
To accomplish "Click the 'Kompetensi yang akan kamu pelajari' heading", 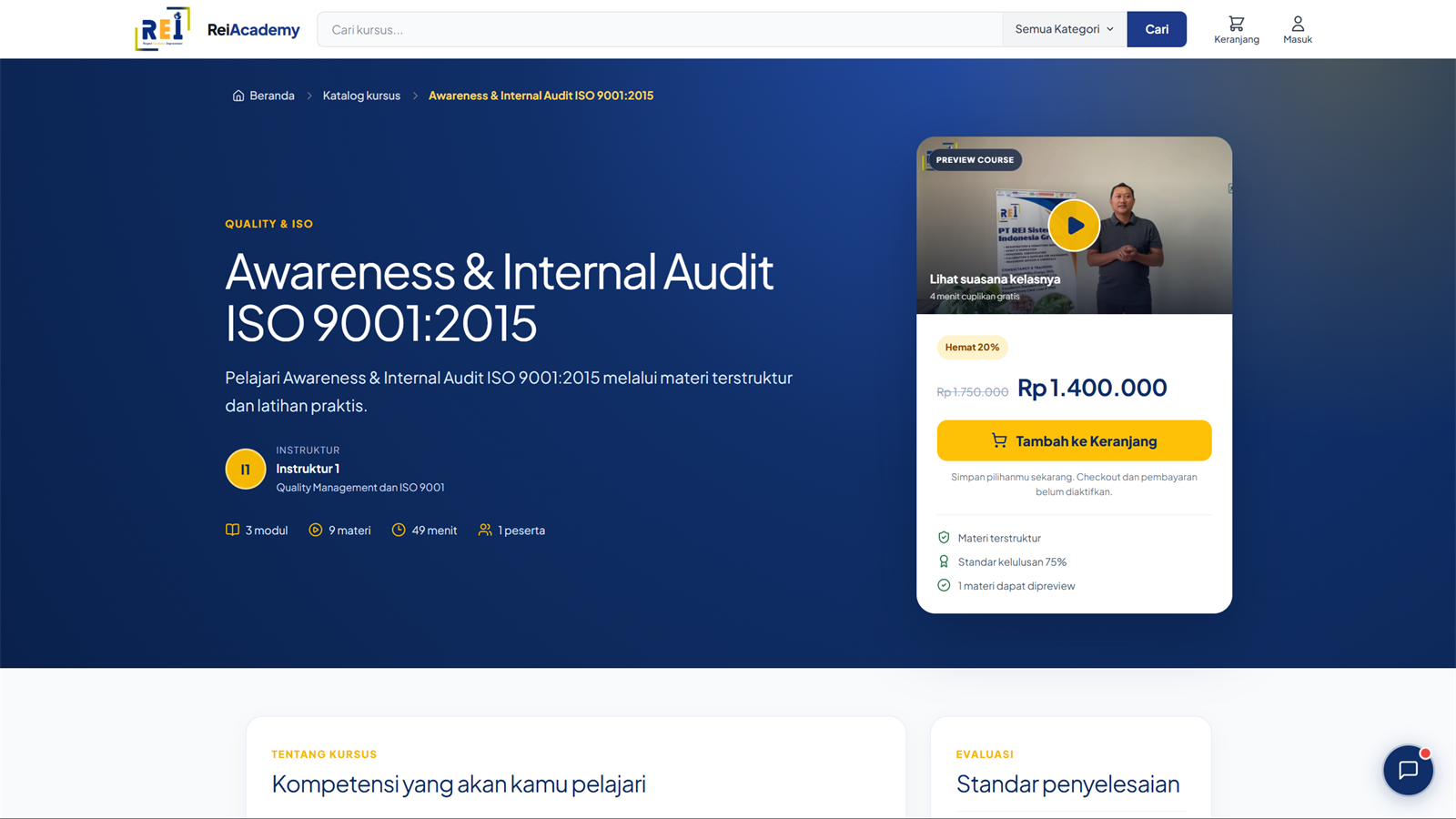I will [x=459, y=784].
